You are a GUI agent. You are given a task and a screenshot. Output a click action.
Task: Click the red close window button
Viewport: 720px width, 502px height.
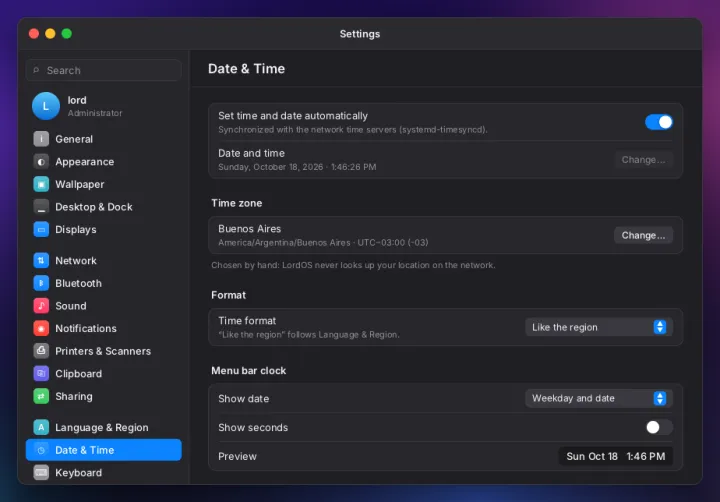click(34, 34)
